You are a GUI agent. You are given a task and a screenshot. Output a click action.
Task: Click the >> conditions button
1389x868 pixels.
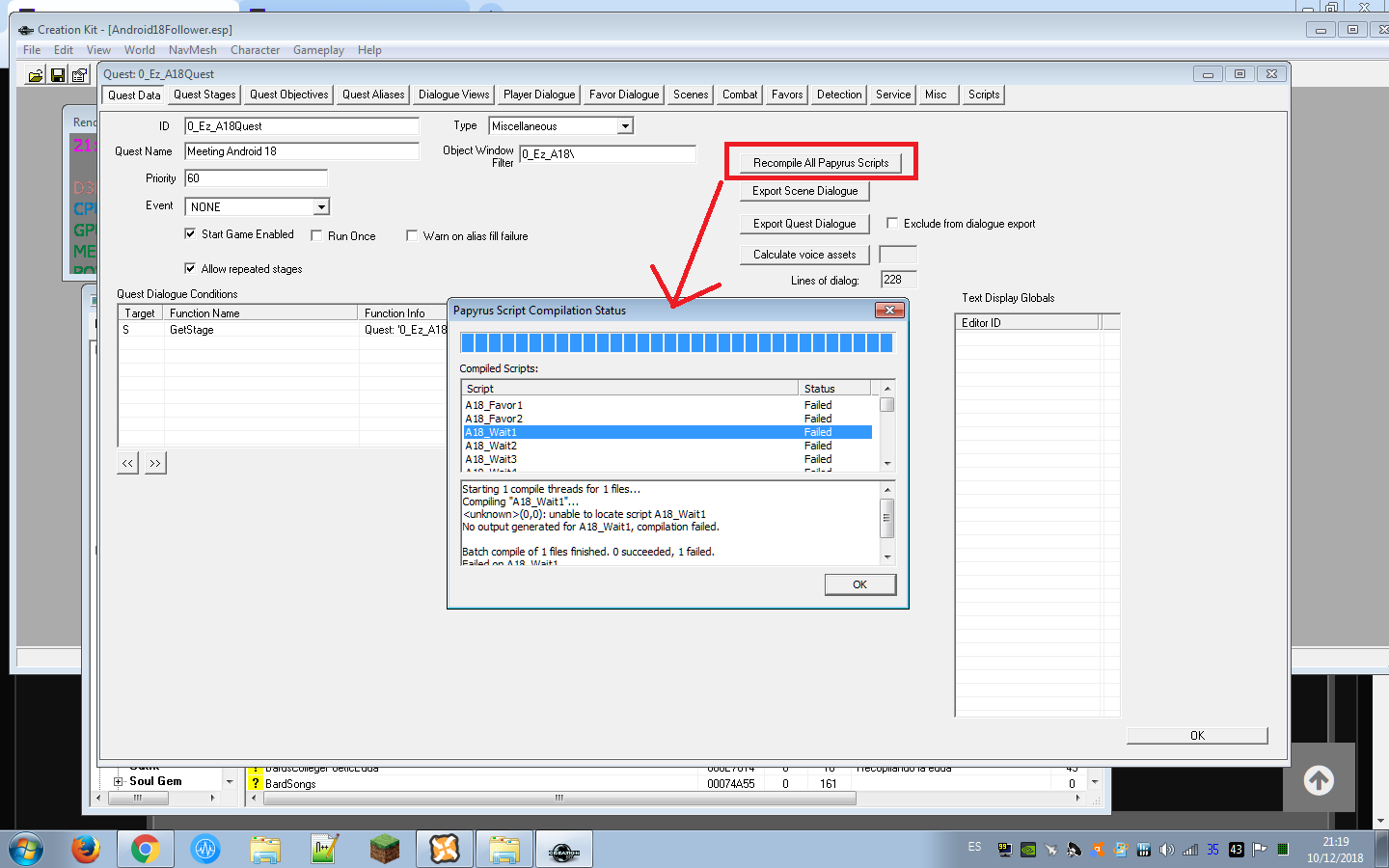154,463
